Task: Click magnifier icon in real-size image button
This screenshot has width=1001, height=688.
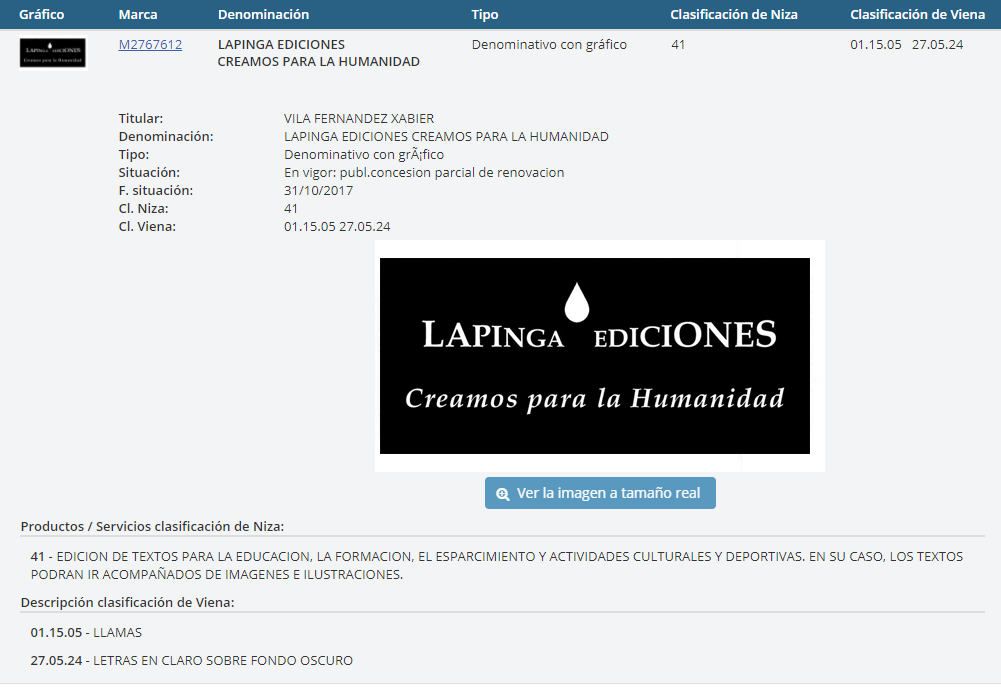Action: click(x=503, y=494)
